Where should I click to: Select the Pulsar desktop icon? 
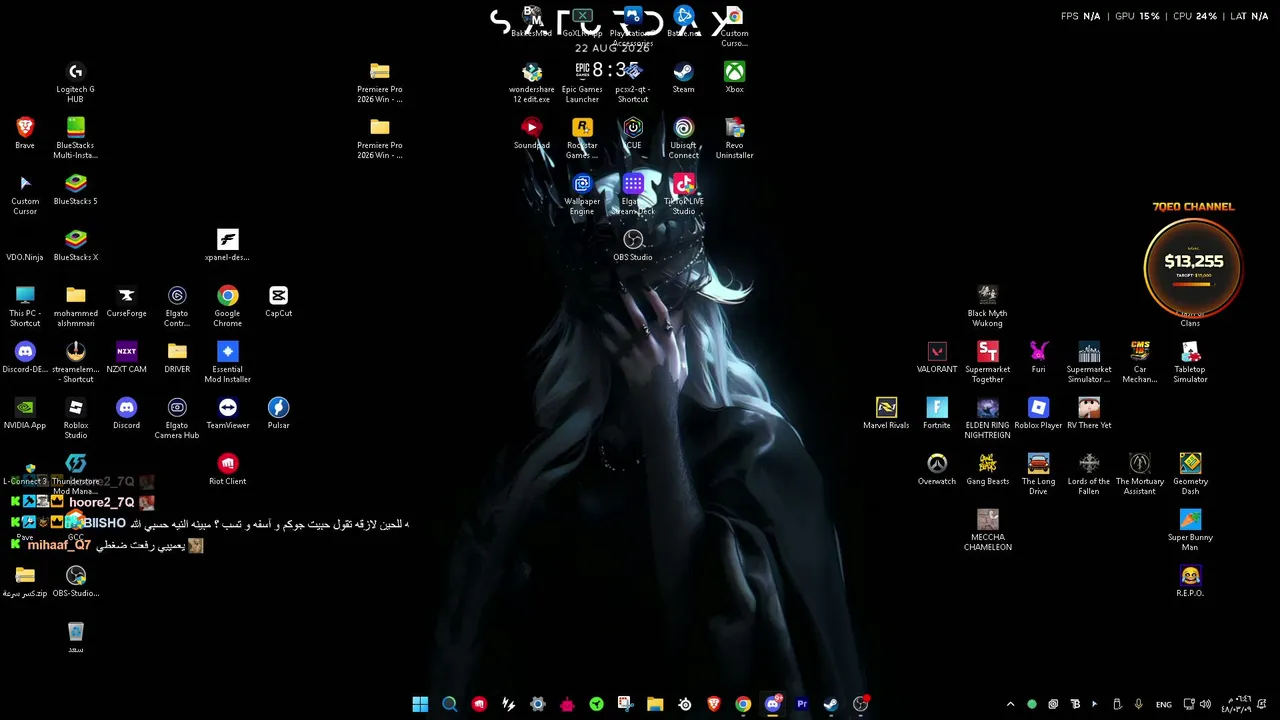pos(278,413)
